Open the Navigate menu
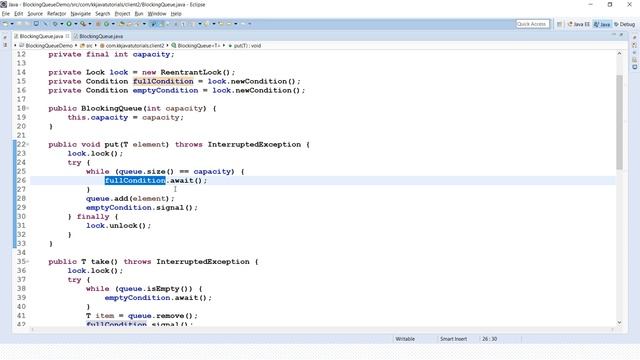Viewport: 640px width, 360px height. [80, 13]
